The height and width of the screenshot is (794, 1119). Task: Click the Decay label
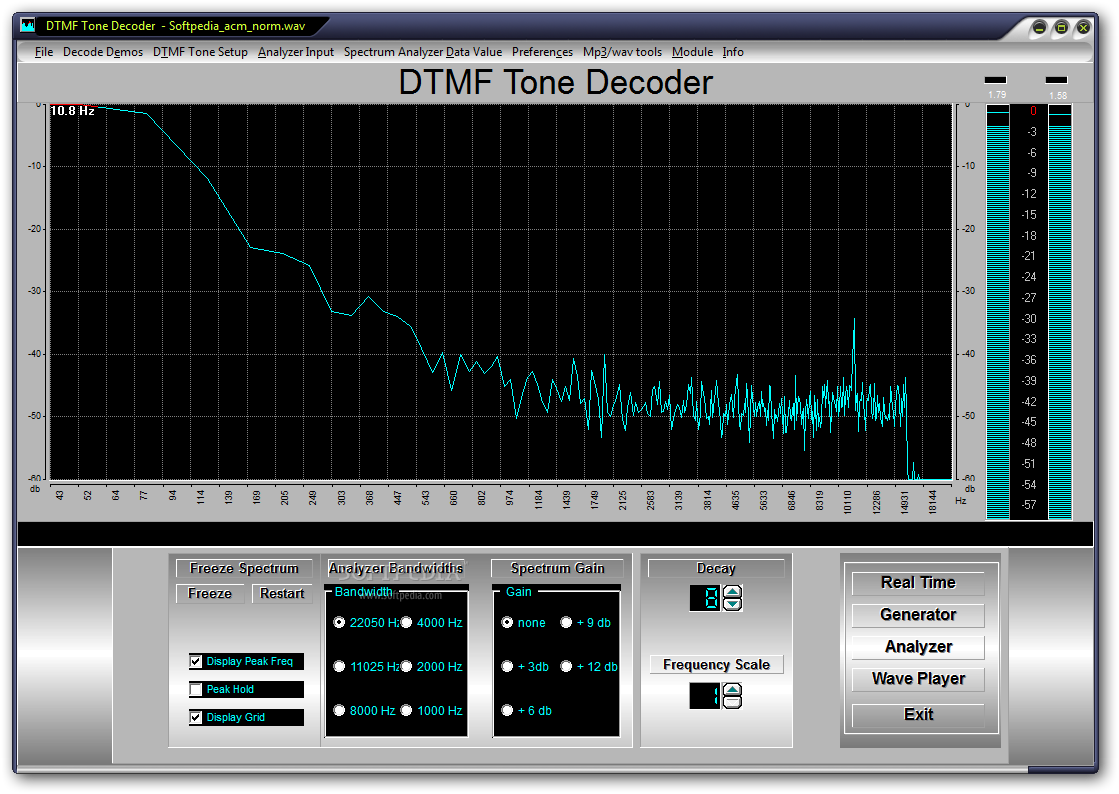pyautogui.click(x=716, y=569)
